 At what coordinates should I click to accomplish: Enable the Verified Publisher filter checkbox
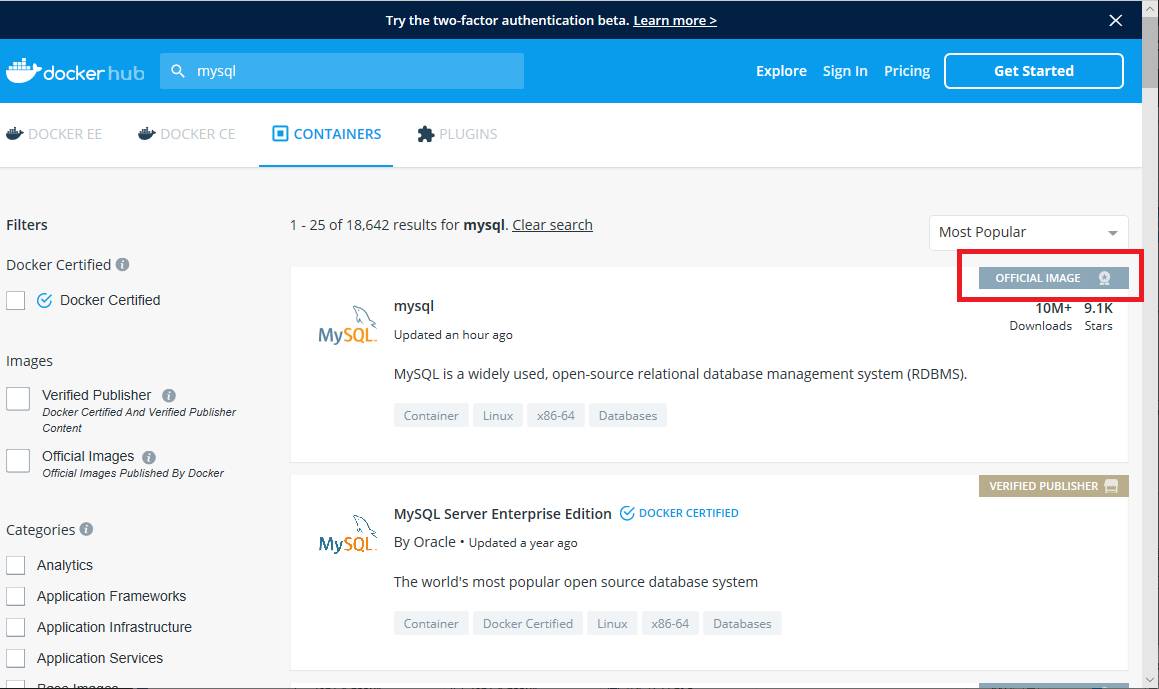coord(18,398)
